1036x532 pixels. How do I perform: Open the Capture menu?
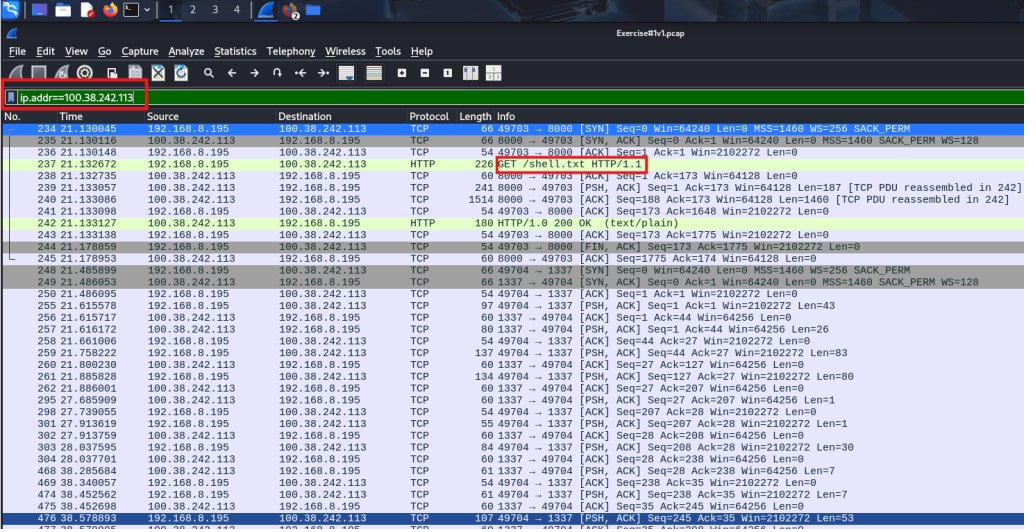tap(139, 51)
